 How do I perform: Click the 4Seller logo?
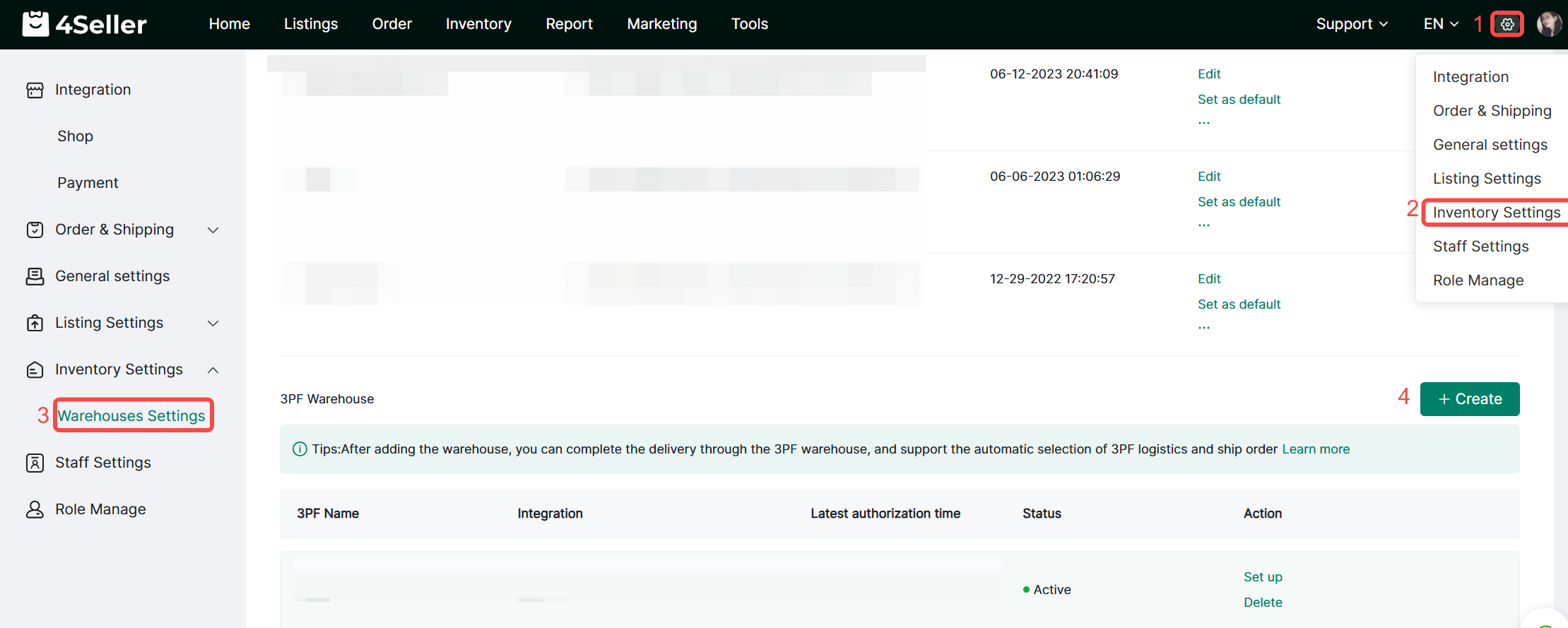[x=84, y=24]
